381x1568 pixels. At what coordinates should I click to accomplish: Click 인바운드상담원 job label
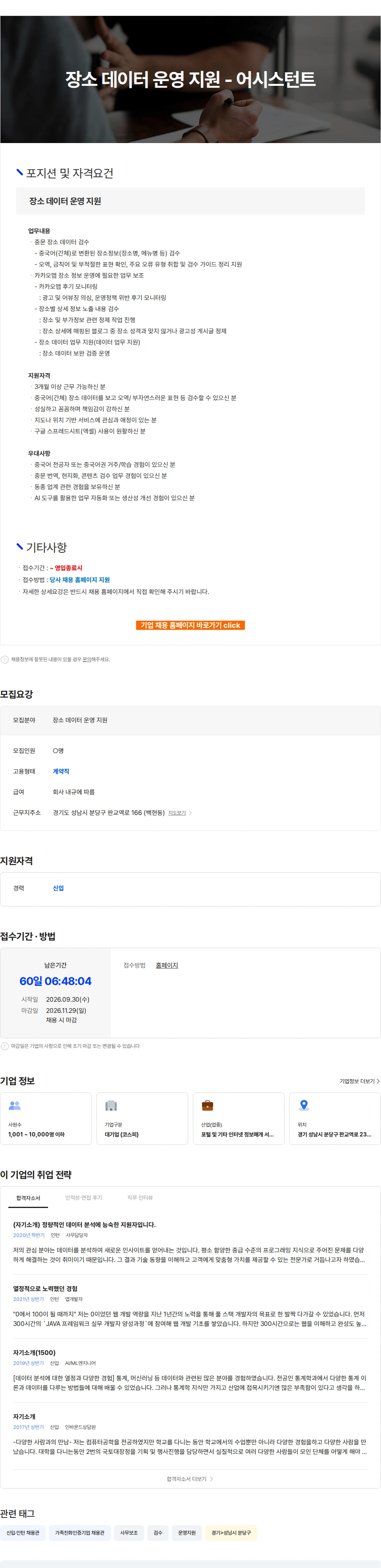[80, 1427]
